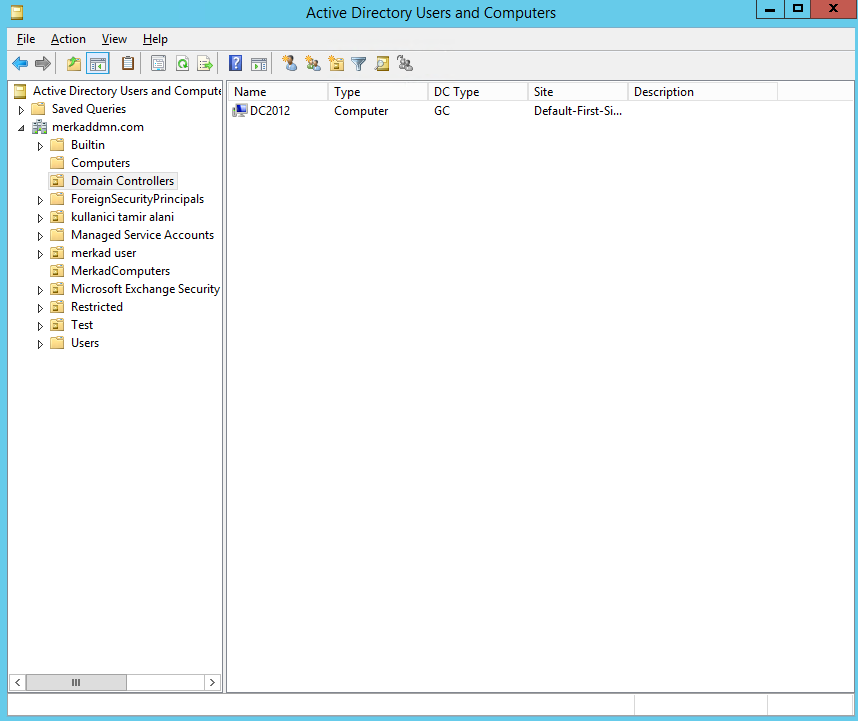Open the Properties toolbar icon
Image resolution: width=858 pixels, height=721 pixels.
tap(159, 64)
